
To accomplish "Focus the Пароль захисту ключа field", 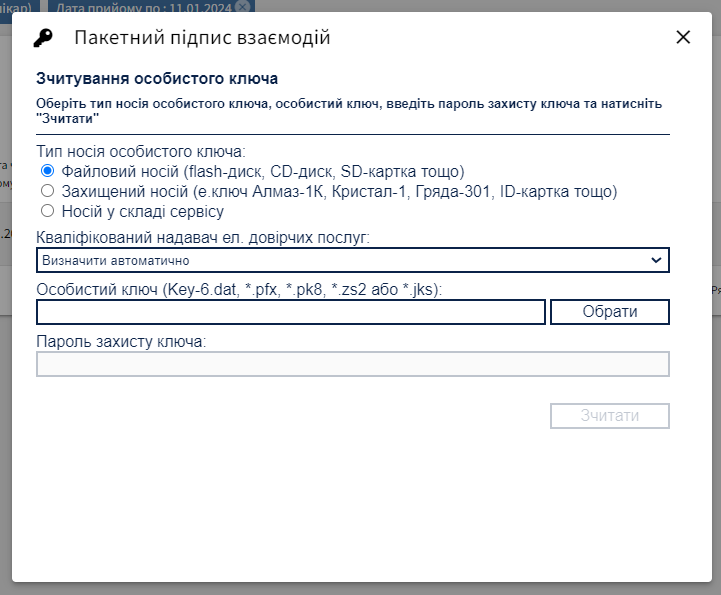I will pos(352,364).
